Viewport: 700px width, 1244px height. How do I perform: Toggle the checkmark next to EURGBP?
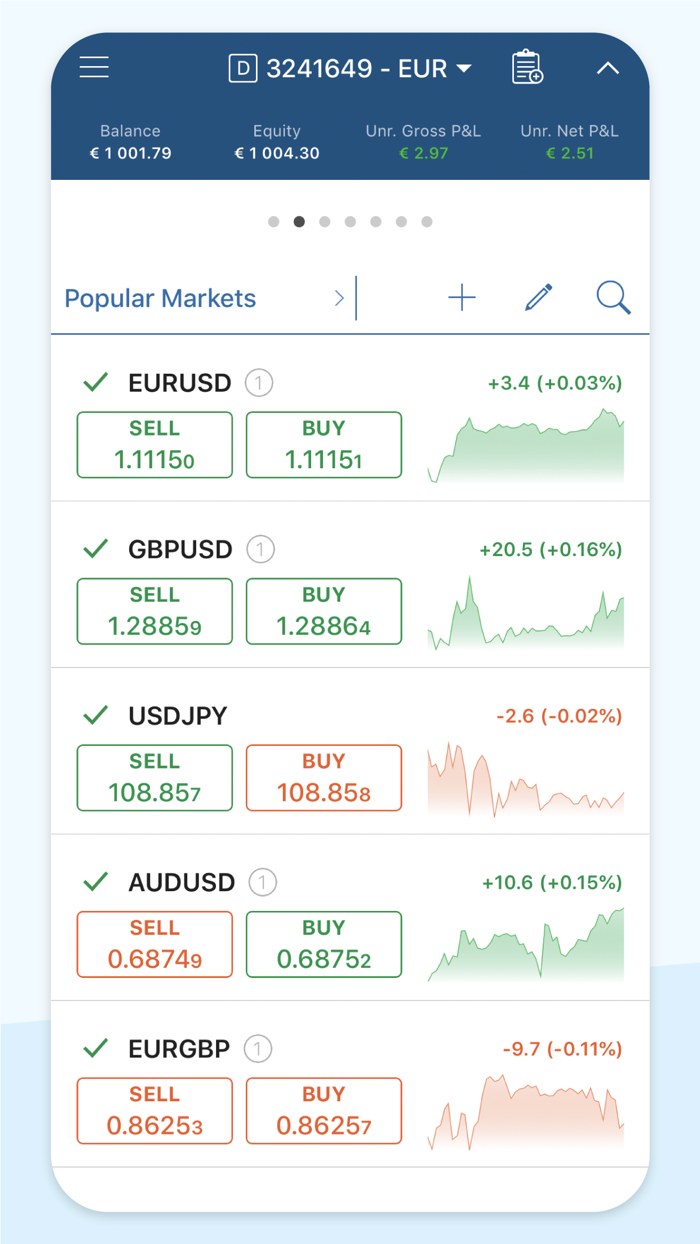96,1047
